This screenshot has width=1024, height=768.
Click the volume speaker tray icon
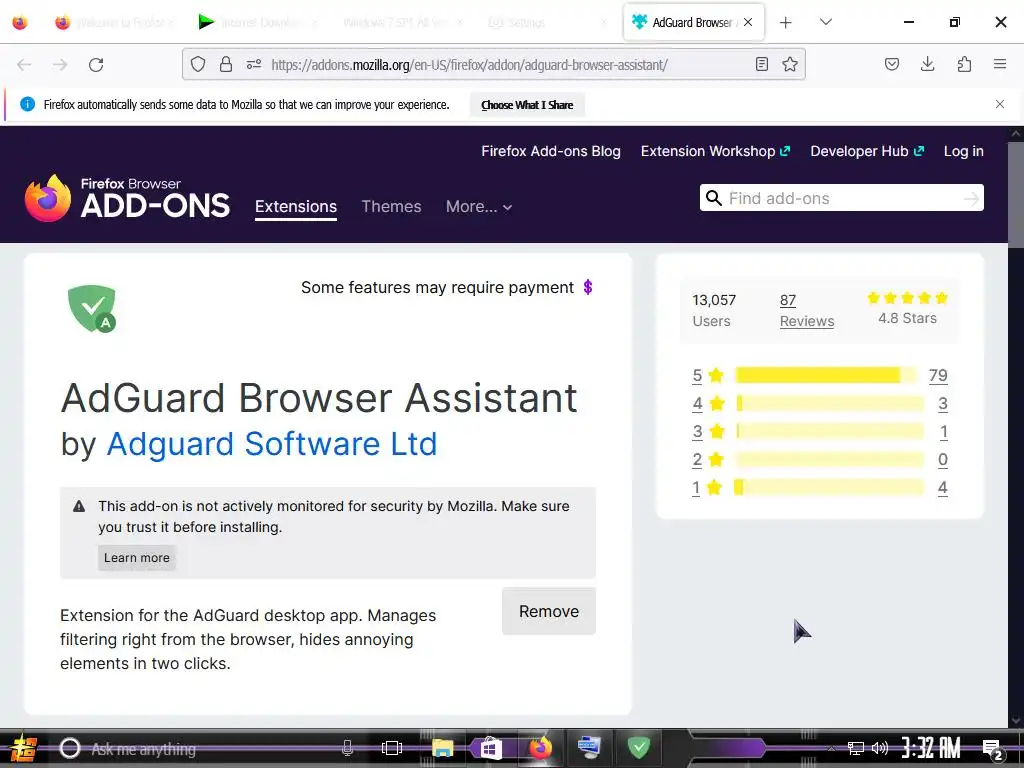(880, 748)
